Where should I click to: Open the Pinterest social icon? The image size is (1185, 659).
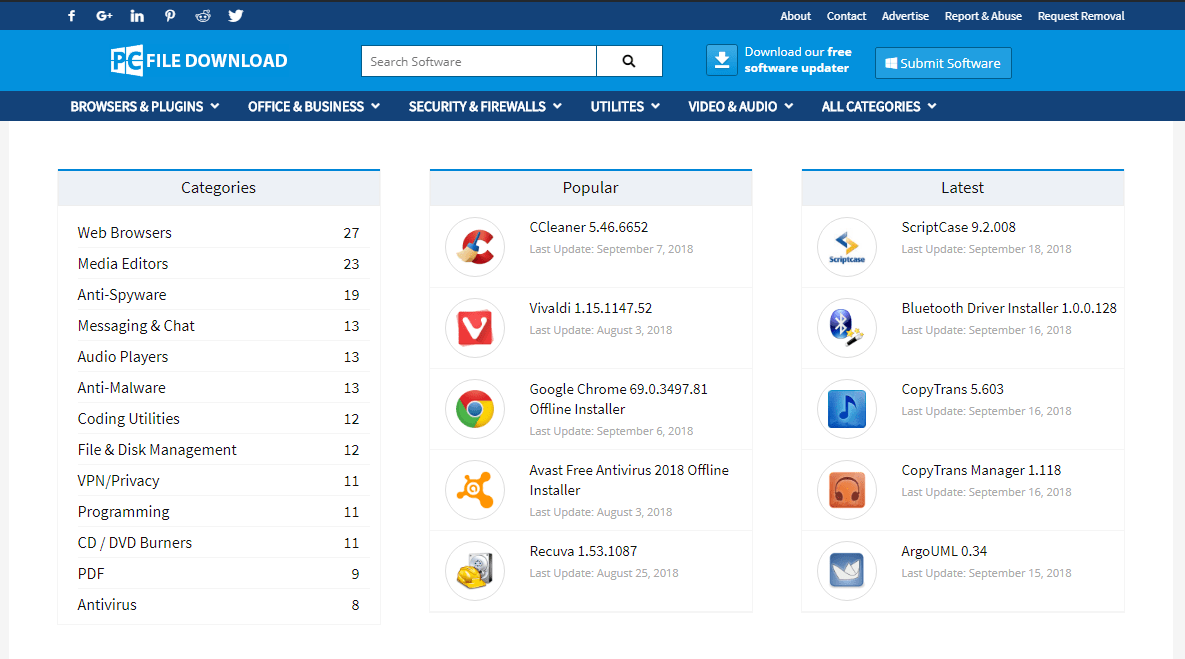click(170, 16)
